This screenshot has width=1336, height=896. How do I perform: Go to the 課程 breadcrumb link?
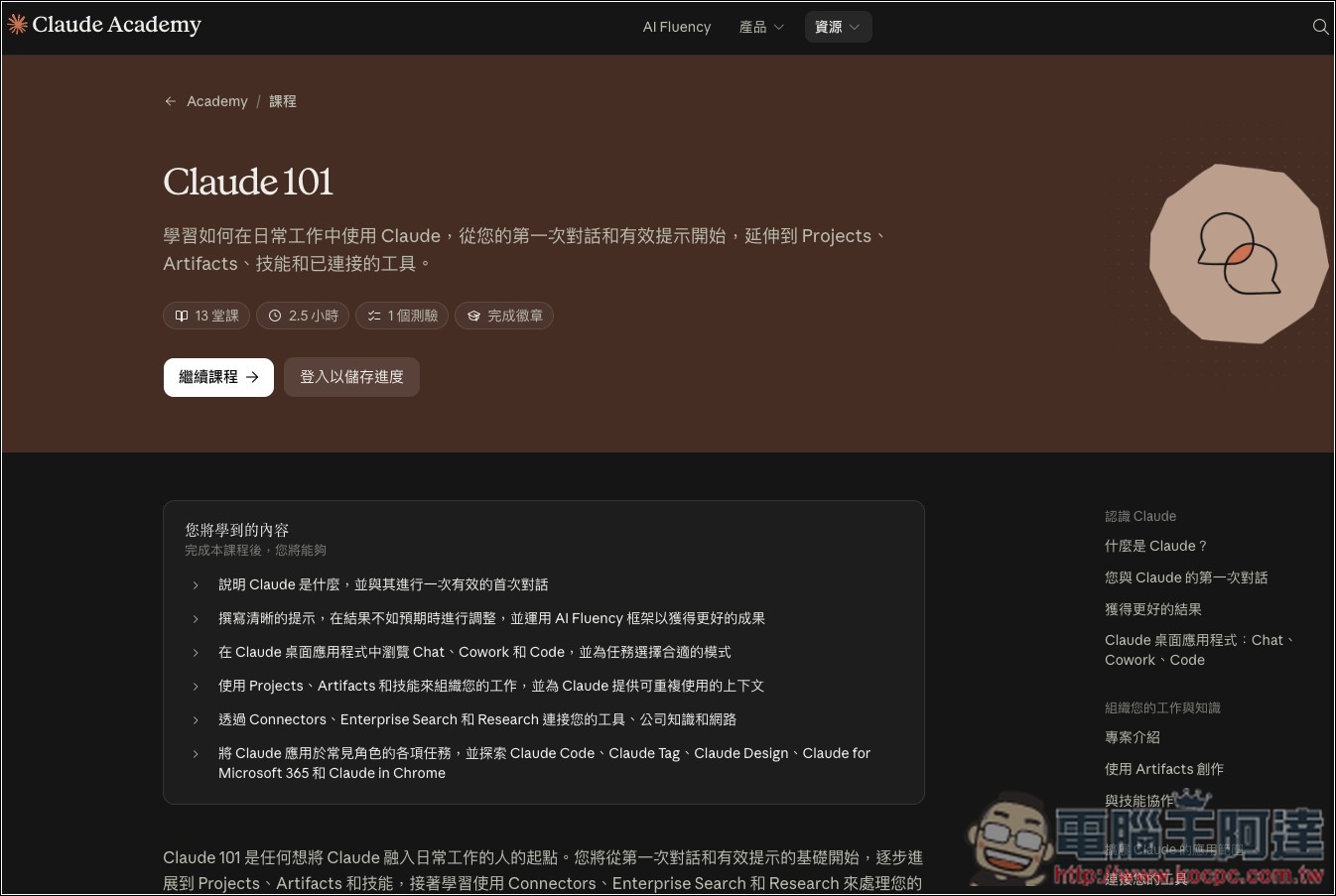click(x=283, y=101)
